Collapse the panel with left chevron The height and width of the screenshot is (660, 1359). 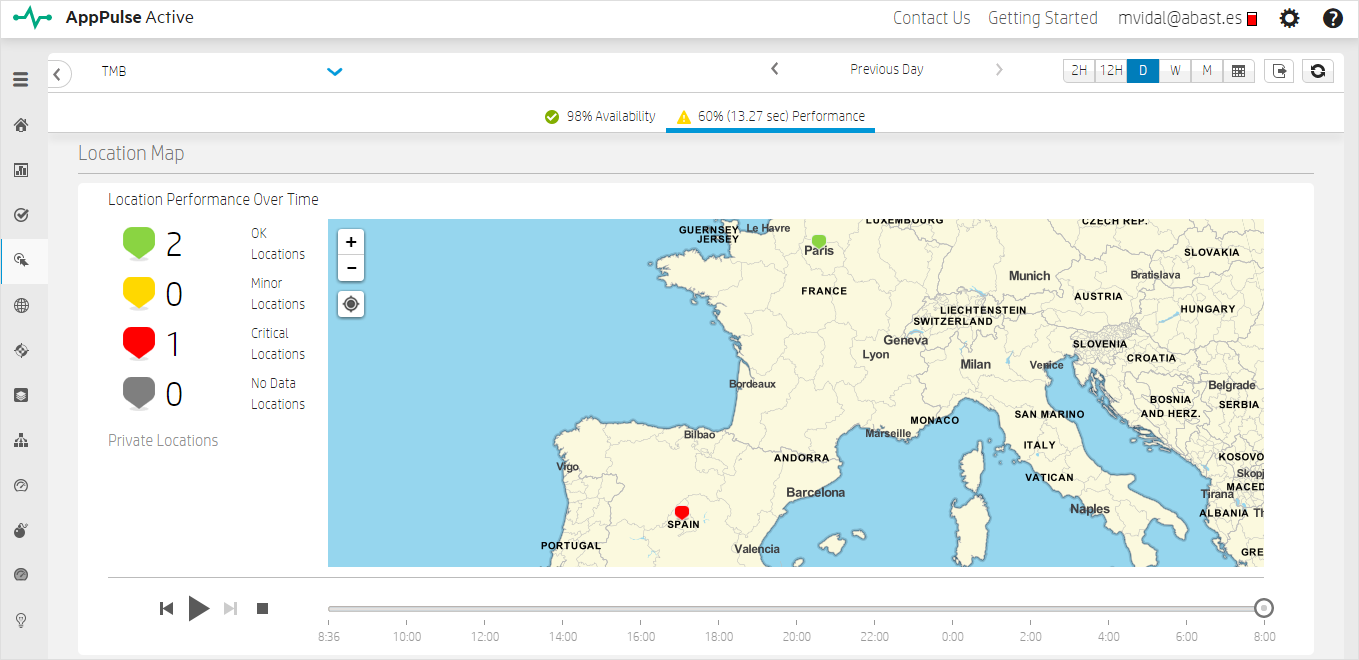60,73
